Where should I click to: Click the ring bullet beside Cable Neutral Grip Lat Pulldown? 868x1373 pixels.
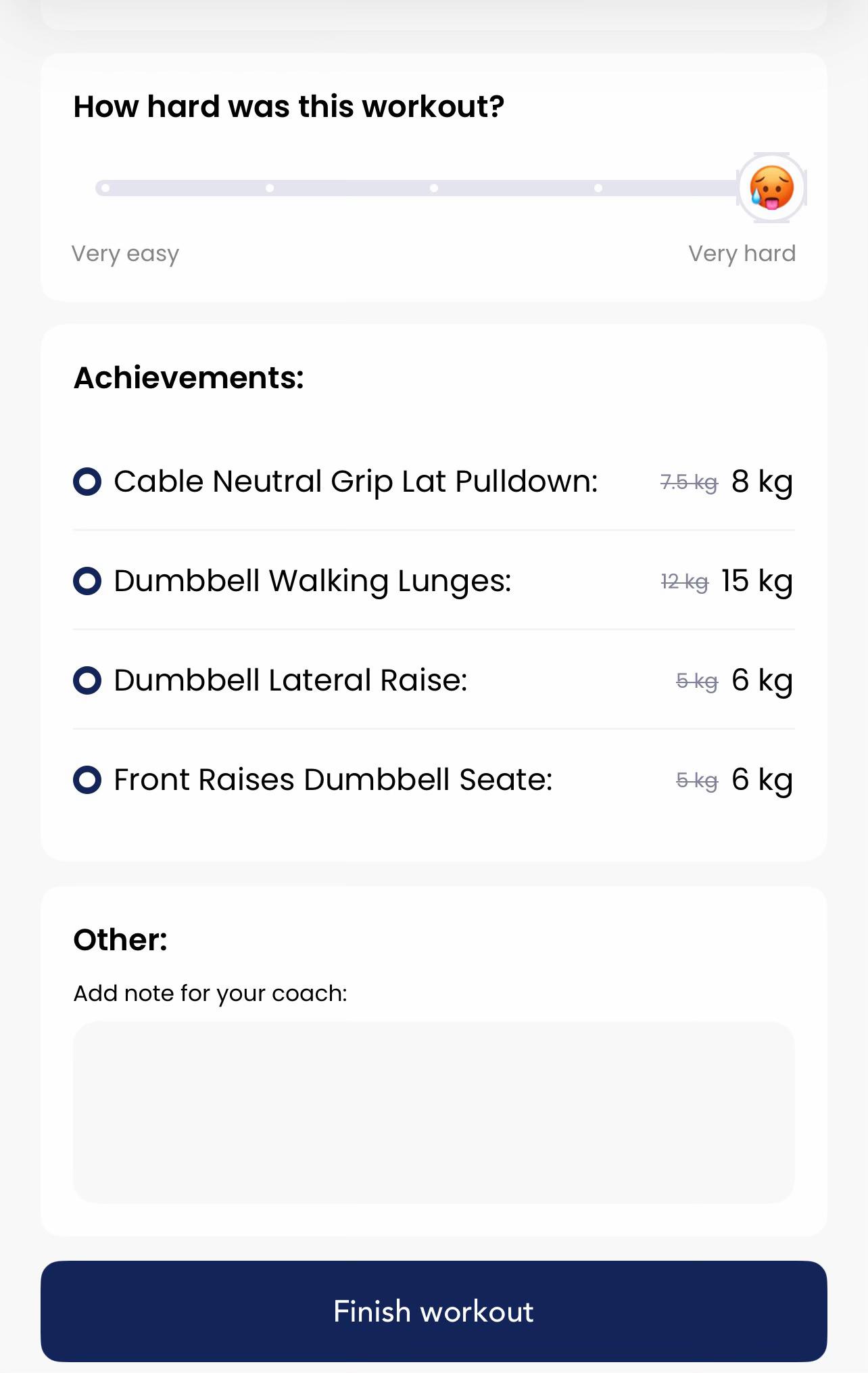[x=87, y=482]
